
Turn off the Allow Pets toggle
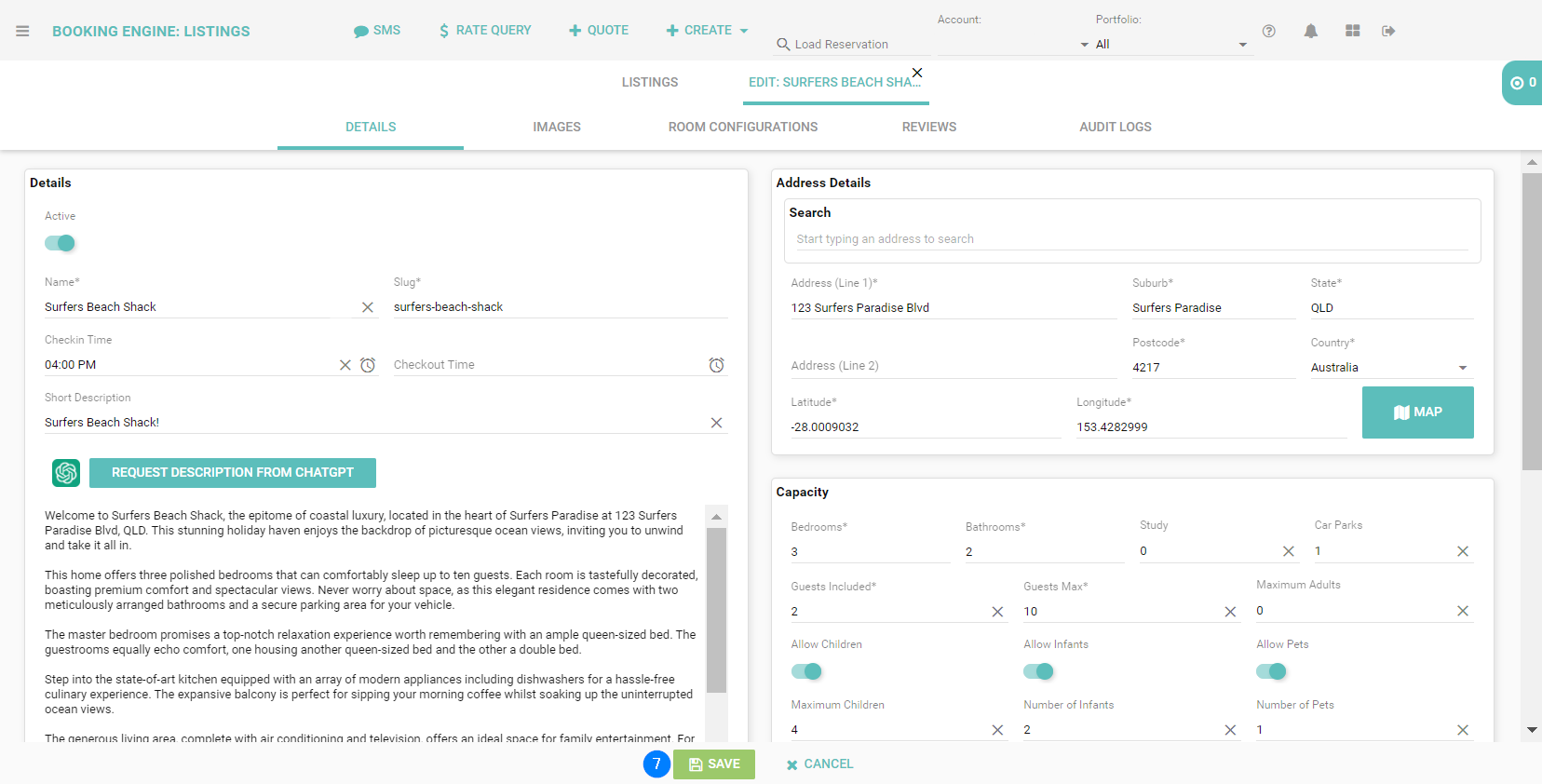tap(1271, 671)
